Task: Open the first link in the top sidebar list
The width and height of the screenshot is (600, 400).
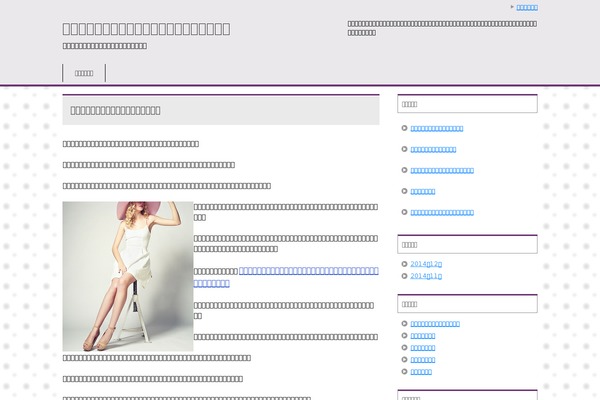Action: point(437,128)
